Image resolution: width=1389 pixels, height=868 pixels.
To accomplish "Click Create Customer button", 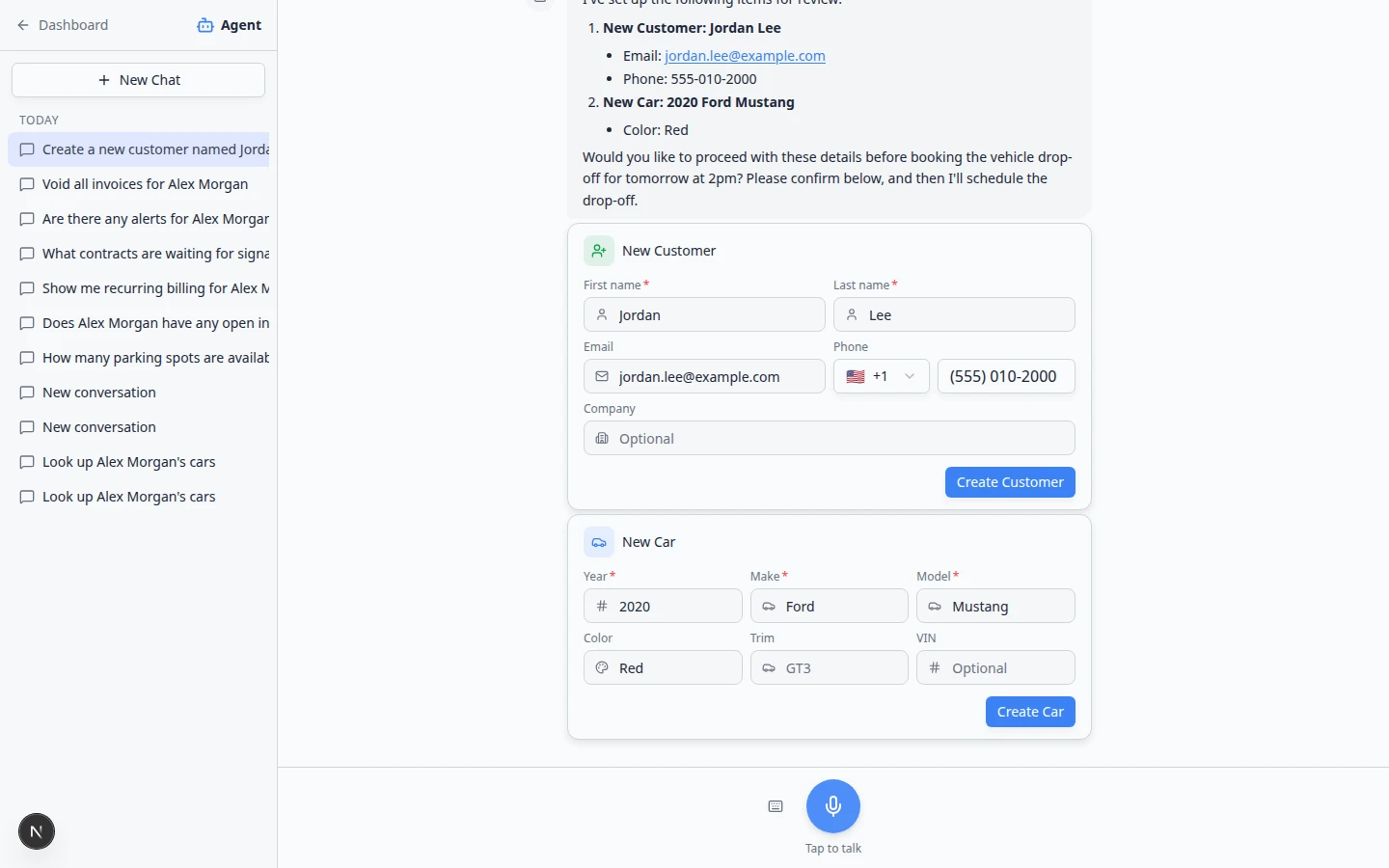I will [x=1010, y=482].
